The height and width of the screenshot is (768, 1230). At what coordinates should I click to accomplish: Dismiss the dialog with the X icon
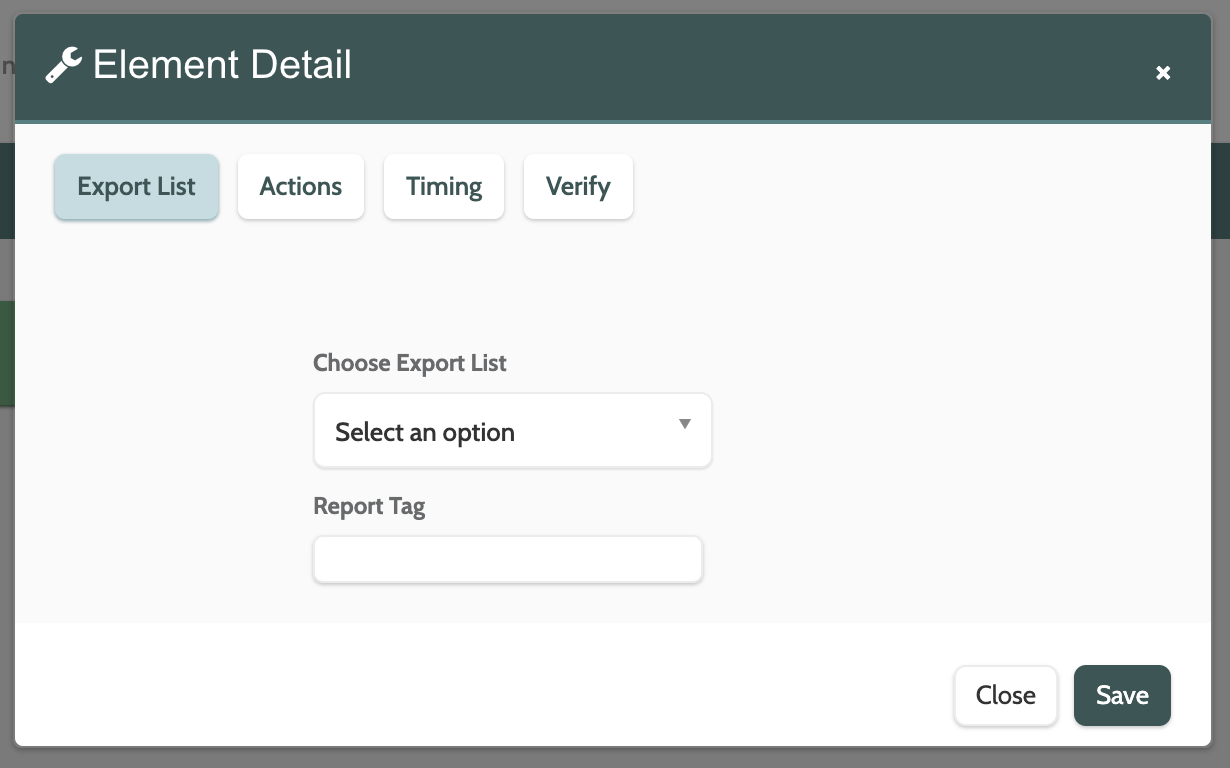click(x=1163, y=73)
